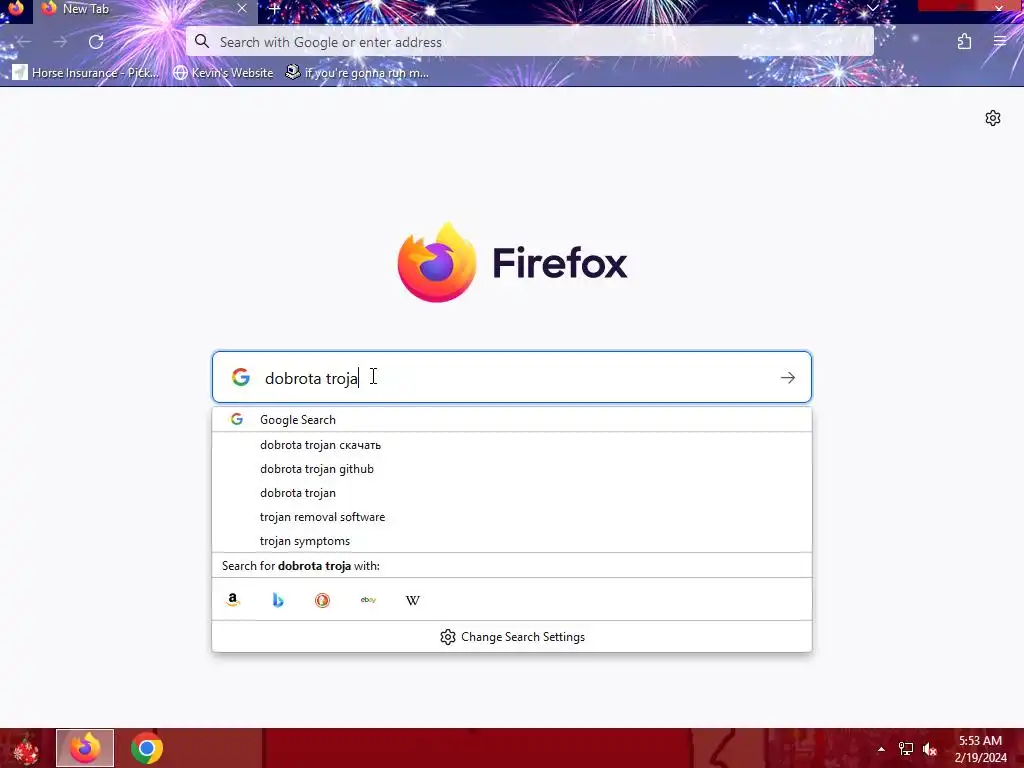Screen dimensions: 1024x768
Task: Click Firefox in the taskbar
Action: pos(85,748)
